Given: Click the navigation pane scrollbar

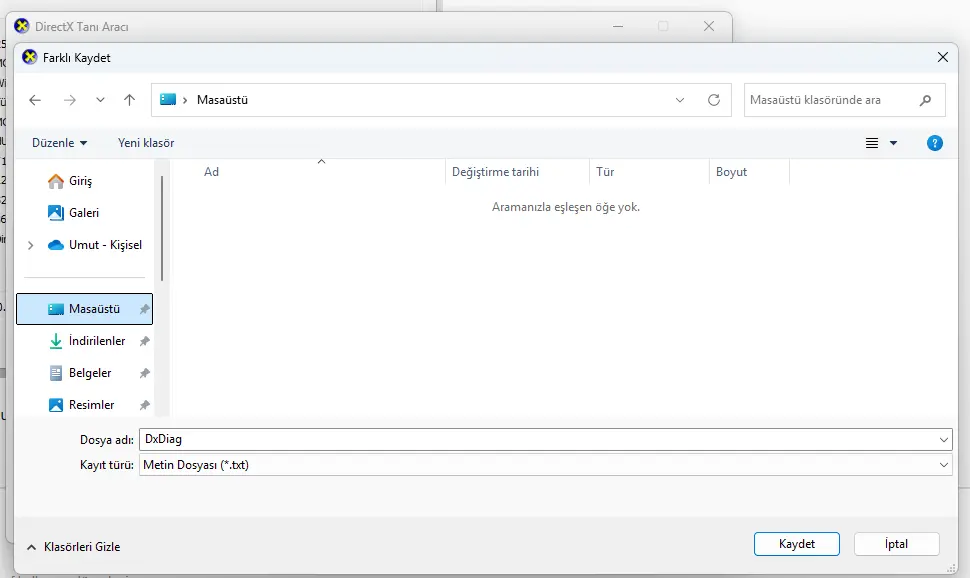Looking at the screenshot, I should click(x=162, y=229).
